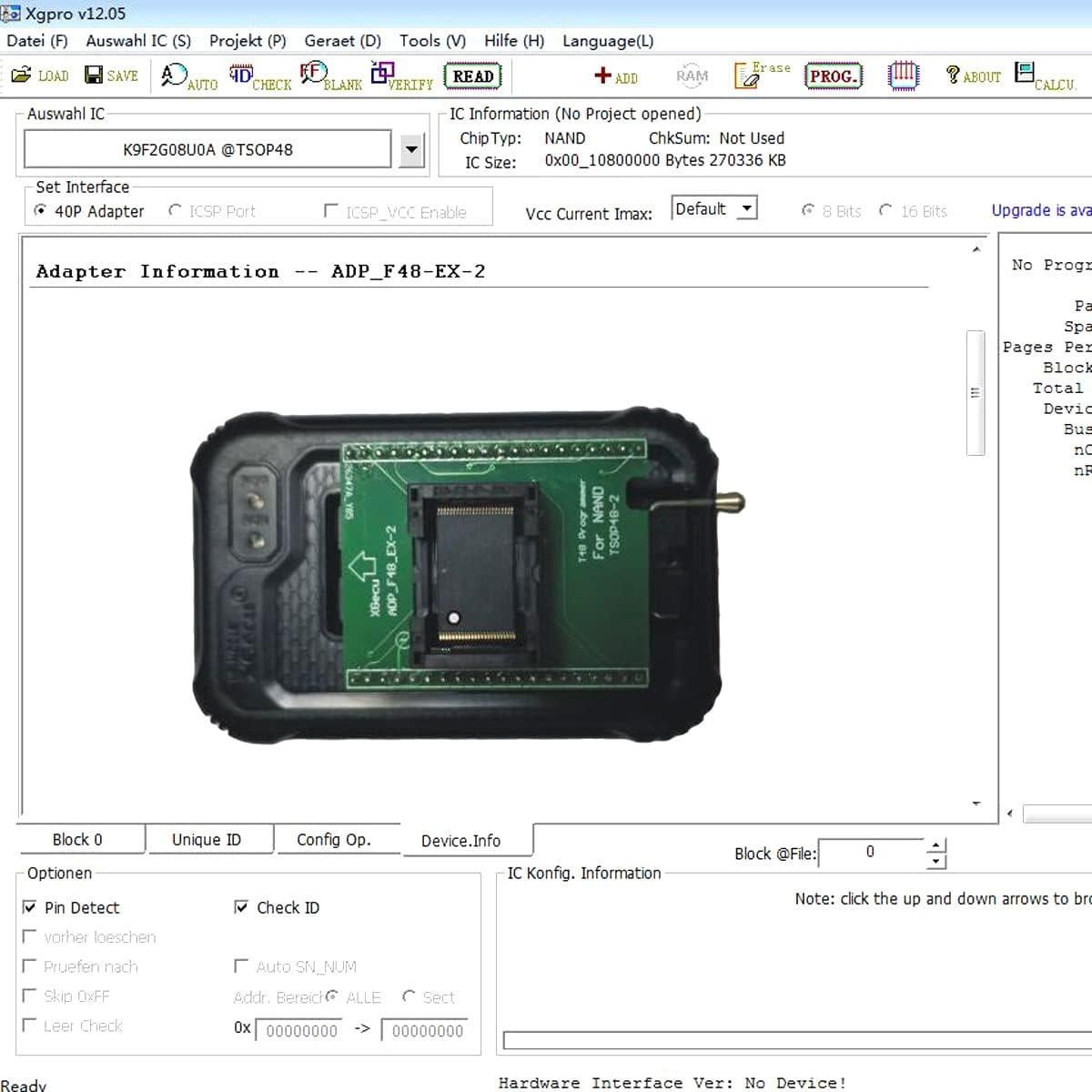Click the PROG. icon to program the device
This screenshot has width=1092, height=1092.
point(832,76)
